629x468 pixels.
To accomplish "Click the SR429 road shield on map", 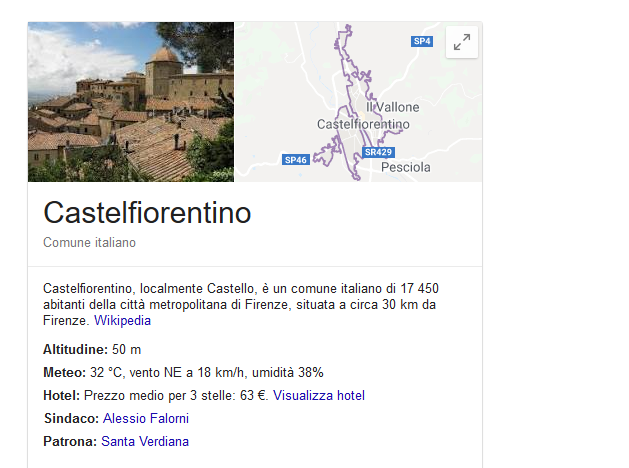I will (377, 152).
